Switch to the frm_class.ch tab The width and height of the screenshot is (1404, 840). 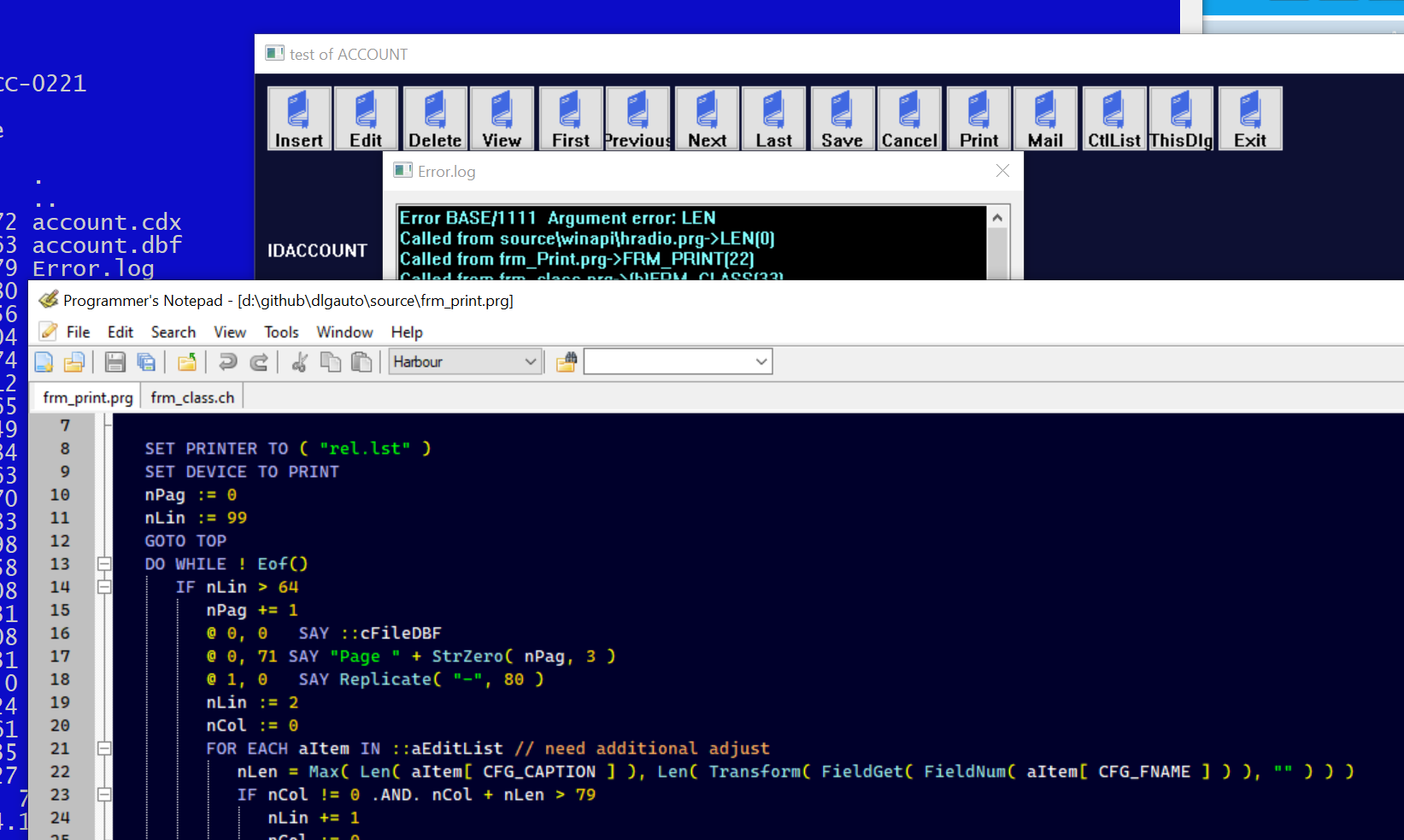click(x=192, y=398)
